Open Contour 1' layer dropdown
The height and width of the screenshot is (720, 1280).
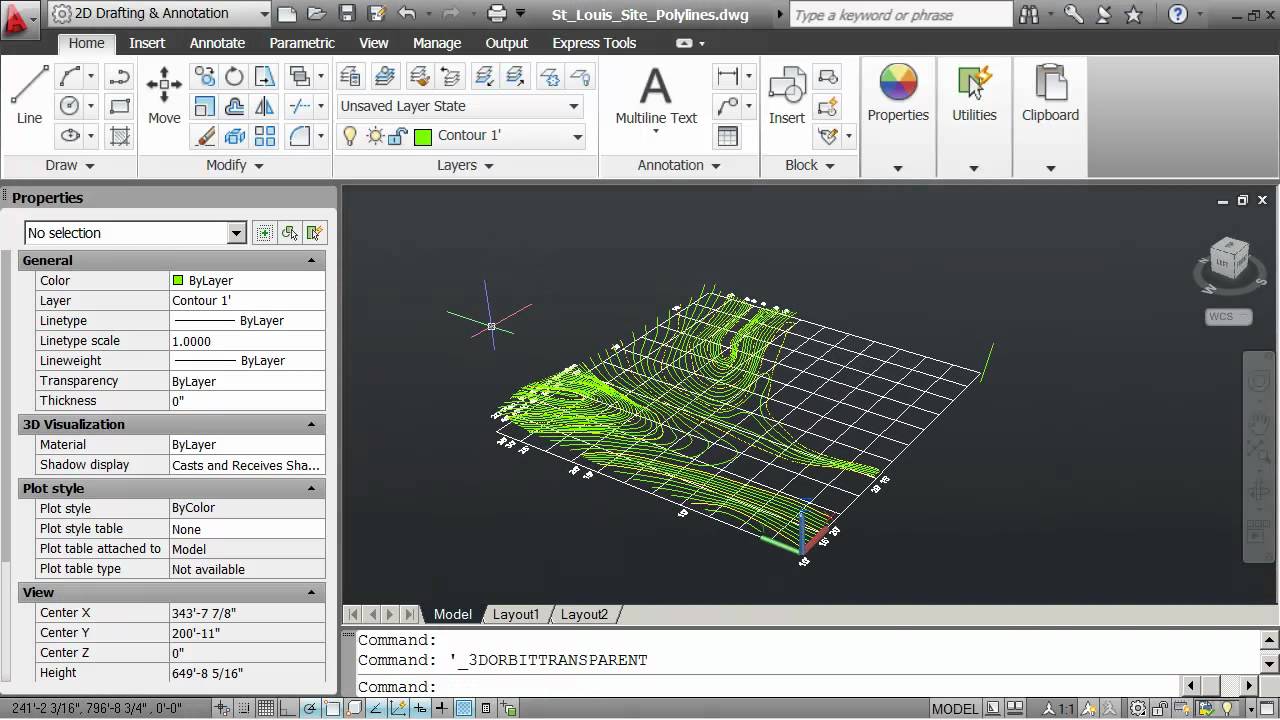(510, 136)
